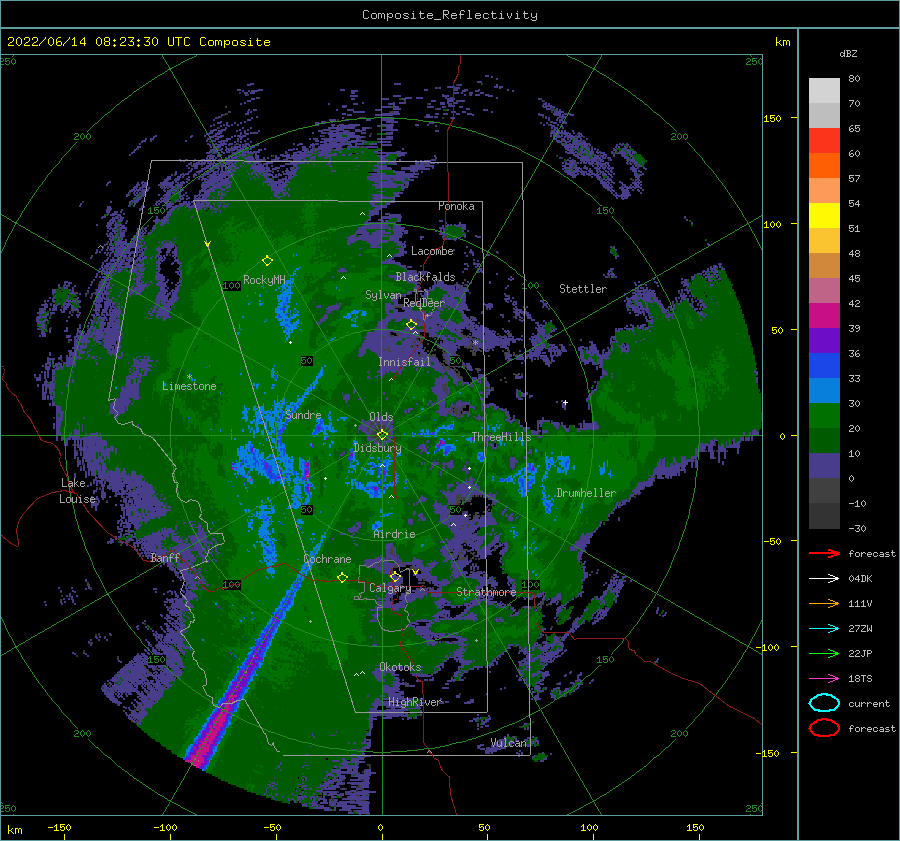
Task: Click the Blackfalds city label
Action: pyautogui.click(x=425, y=277)
